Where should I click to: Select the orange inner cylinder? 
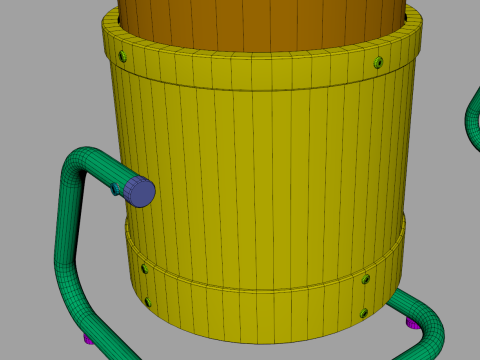262,25
